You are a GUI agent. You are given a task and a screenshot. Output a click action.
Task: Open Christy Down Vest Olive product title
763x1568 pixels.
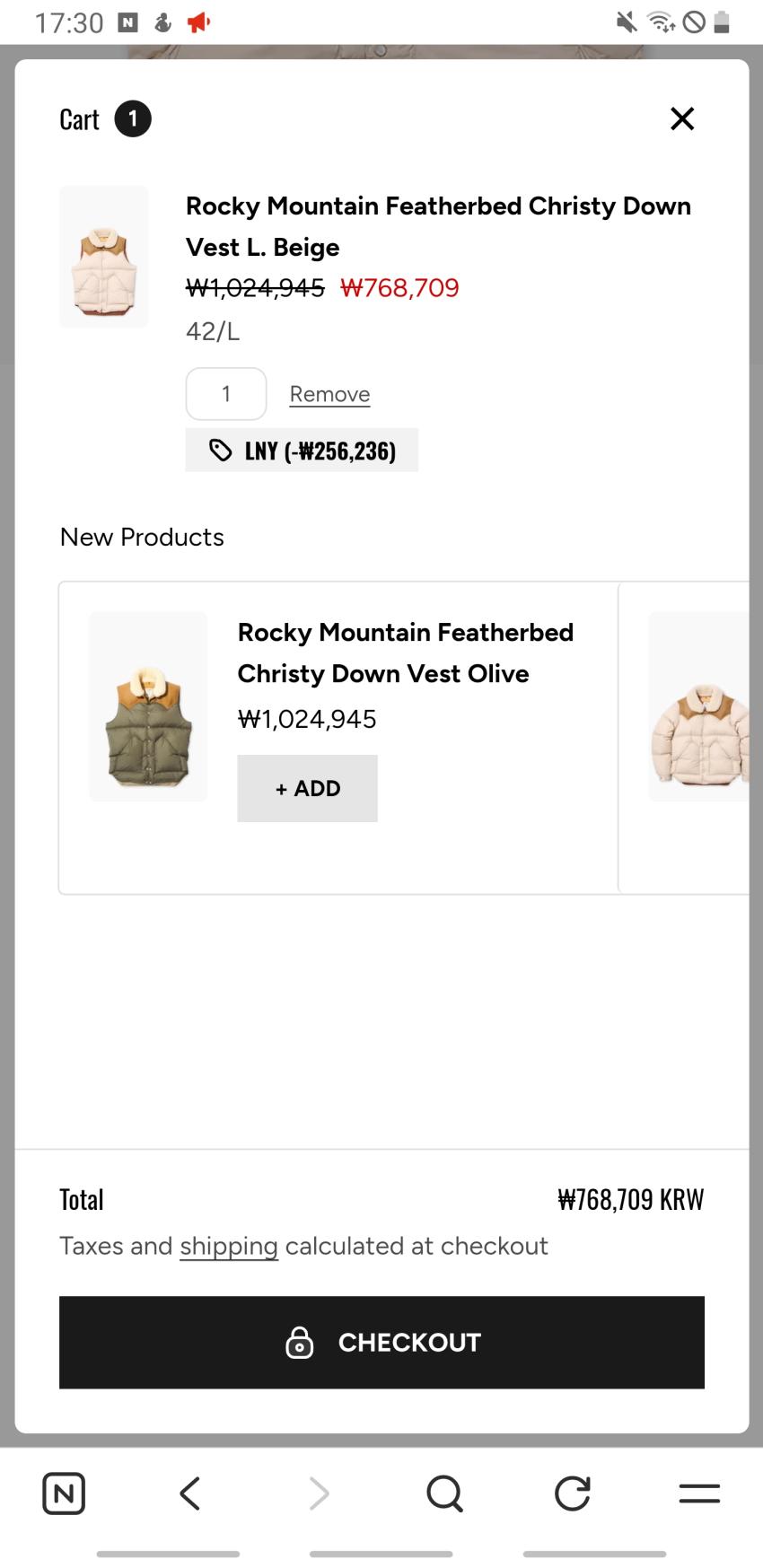pyautogui.click(x=405, y=653)
